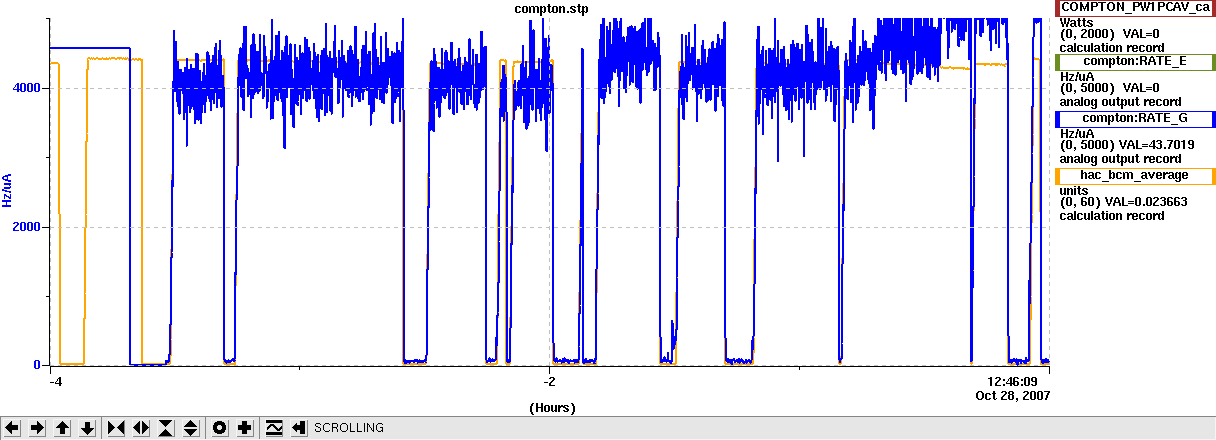
Task: Select the compton:RATE_E legend entry
Action: coord(1135,61)
